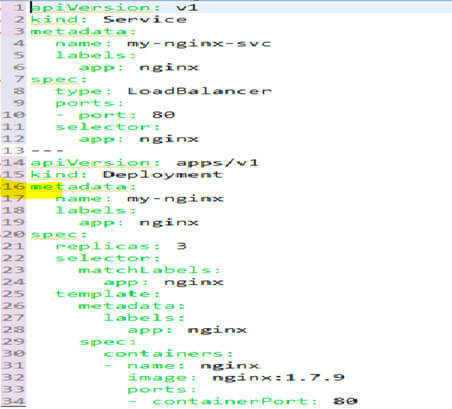Select the value 'Service' on line 2

(145, 19)
